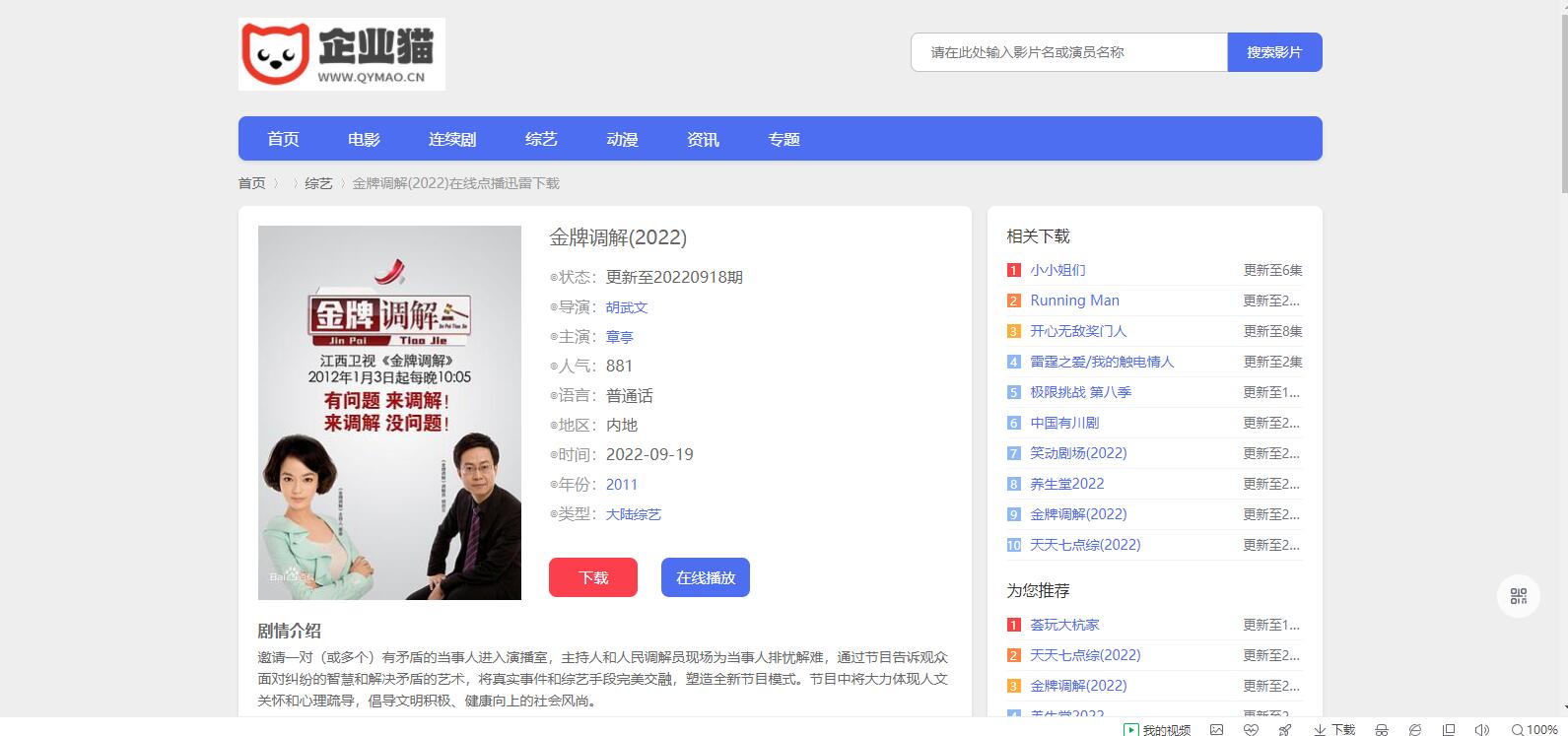Open the browser 下载 manager in status bar
The width and height of the screenshot is (1568, 736).
[x=1334, y=729]
